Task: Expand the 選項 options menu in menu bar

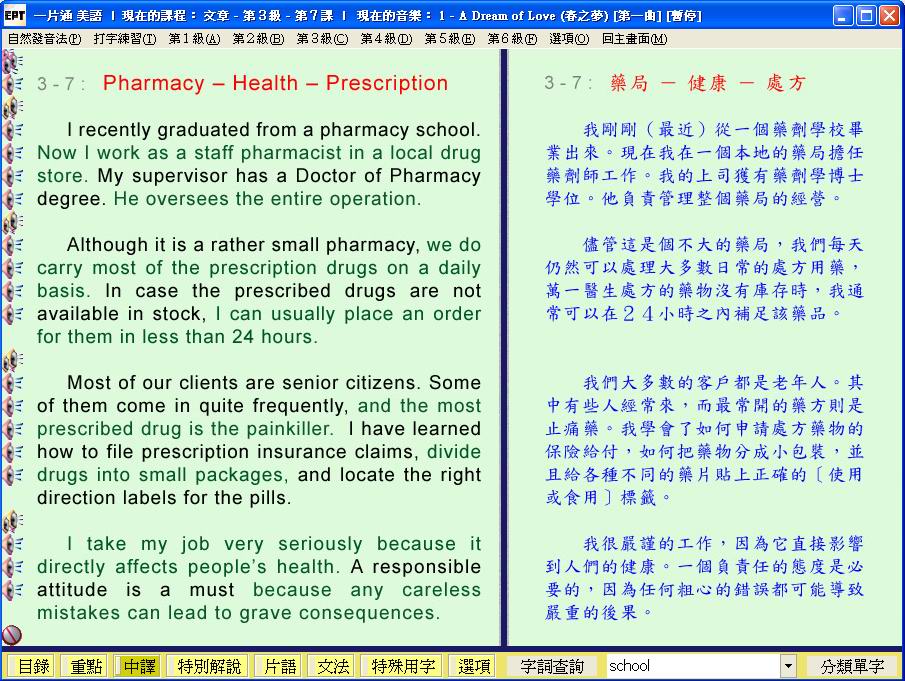Action: (568, 39)
